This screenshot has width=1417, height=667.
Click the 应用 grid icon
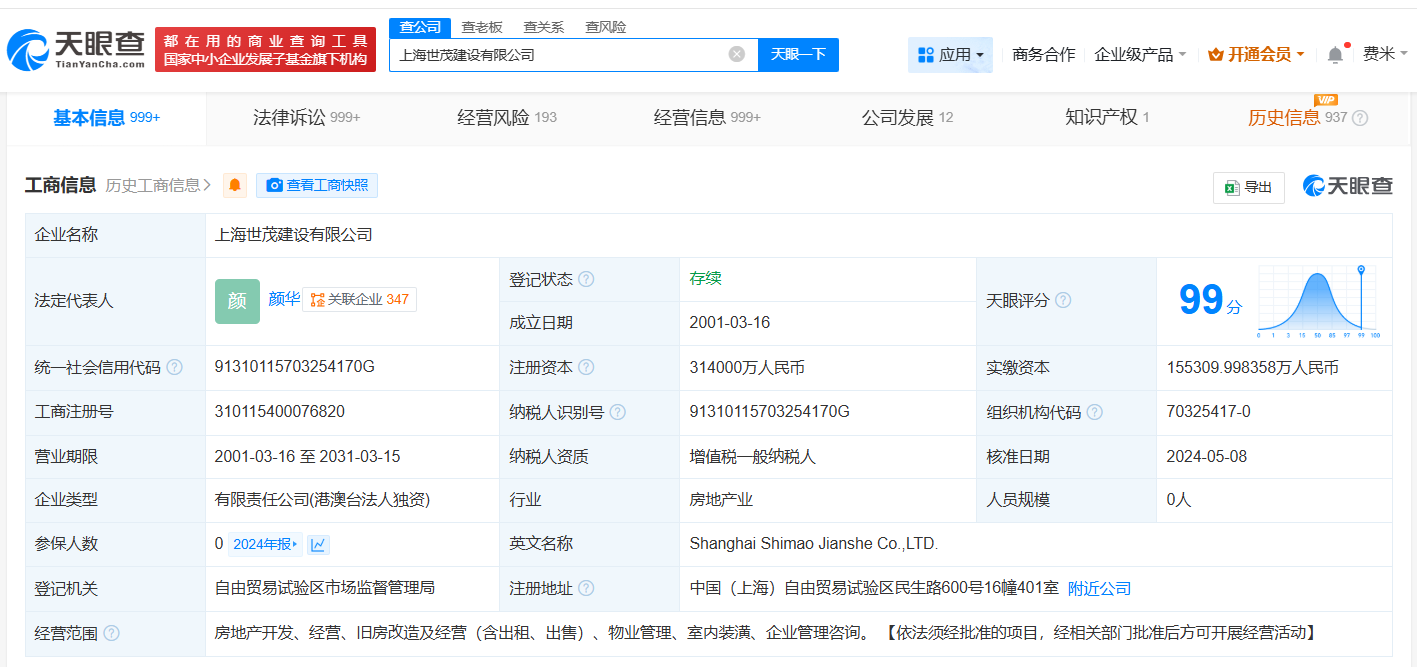coord(925,54)
